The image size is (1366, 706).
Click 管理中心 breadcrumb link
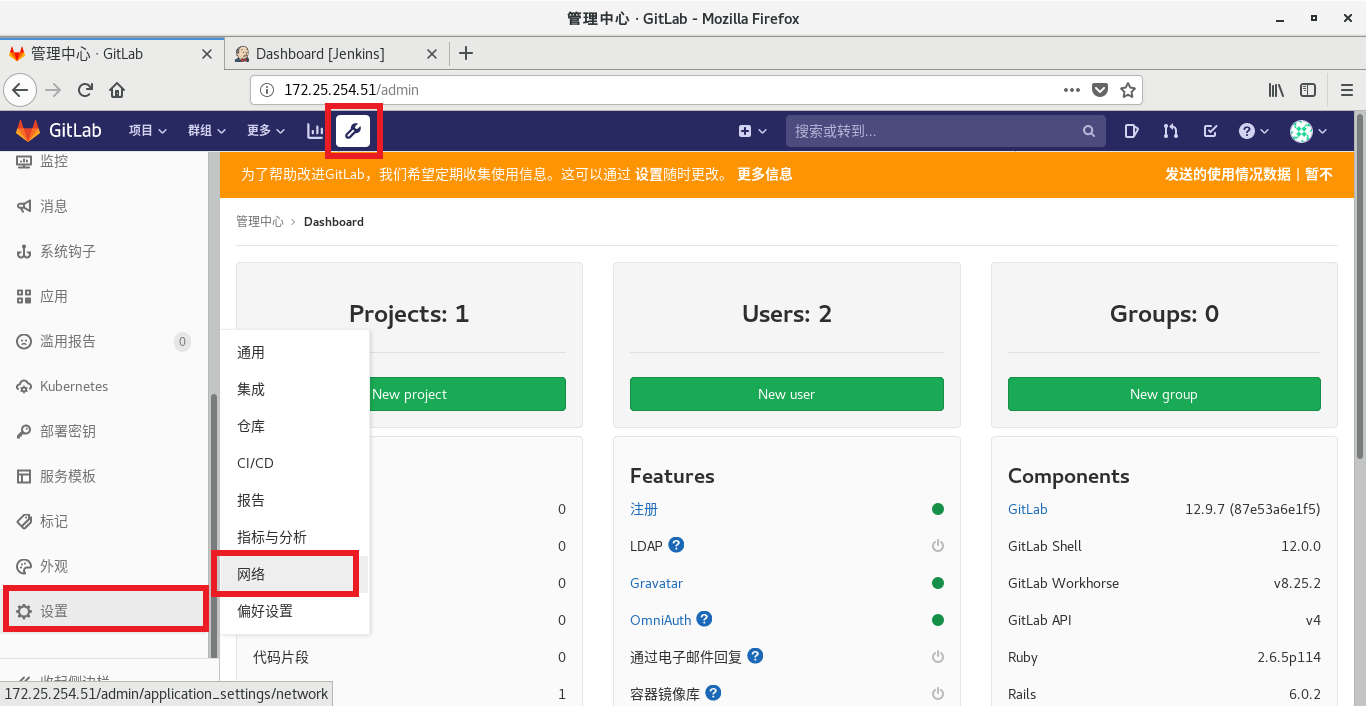pyautogui.click(x=260, y=222)
